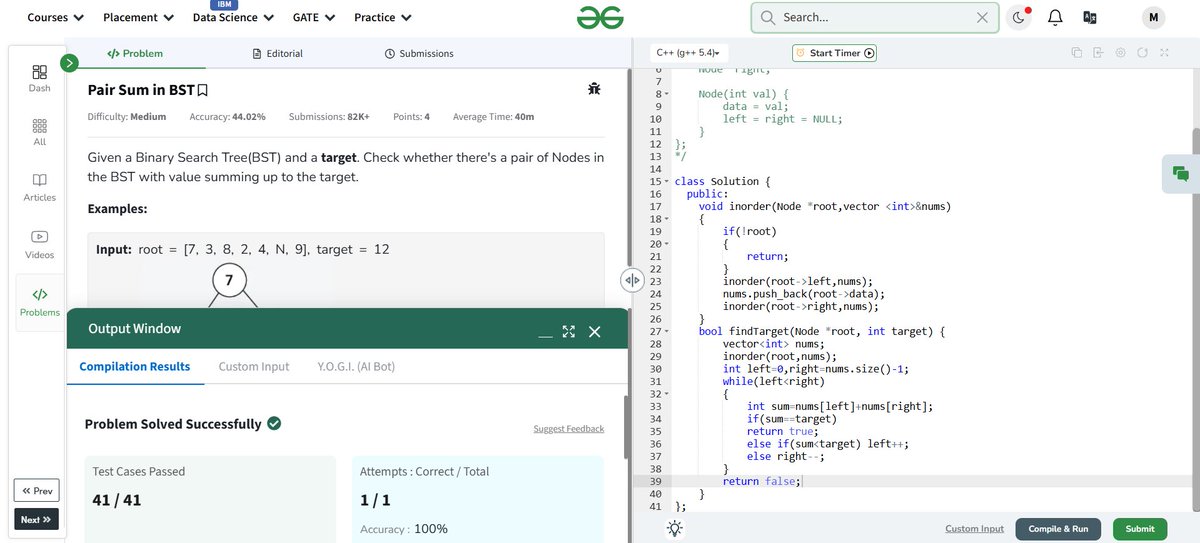Image resolution: width=1200 pixels, height=543 pixels.
Task: Click the editor exit/import icon
Action: click(1098, 53)
